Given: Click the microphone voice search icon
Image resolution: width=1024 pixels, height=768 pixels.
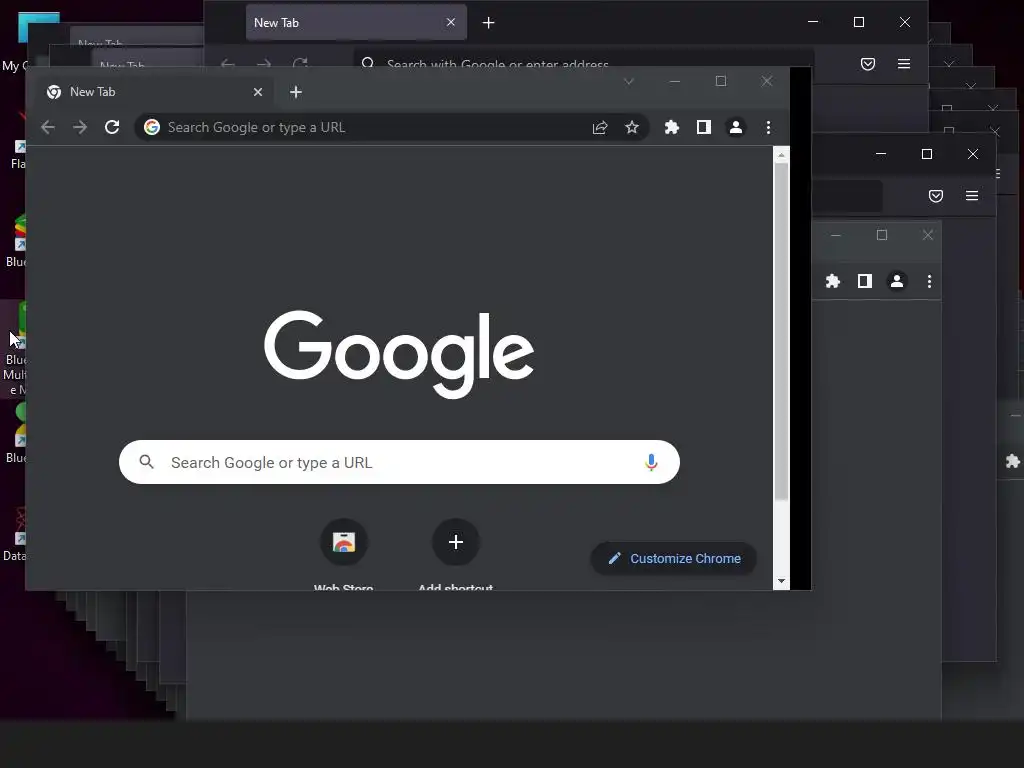Looking at the screenshot, I should [651, 462].
